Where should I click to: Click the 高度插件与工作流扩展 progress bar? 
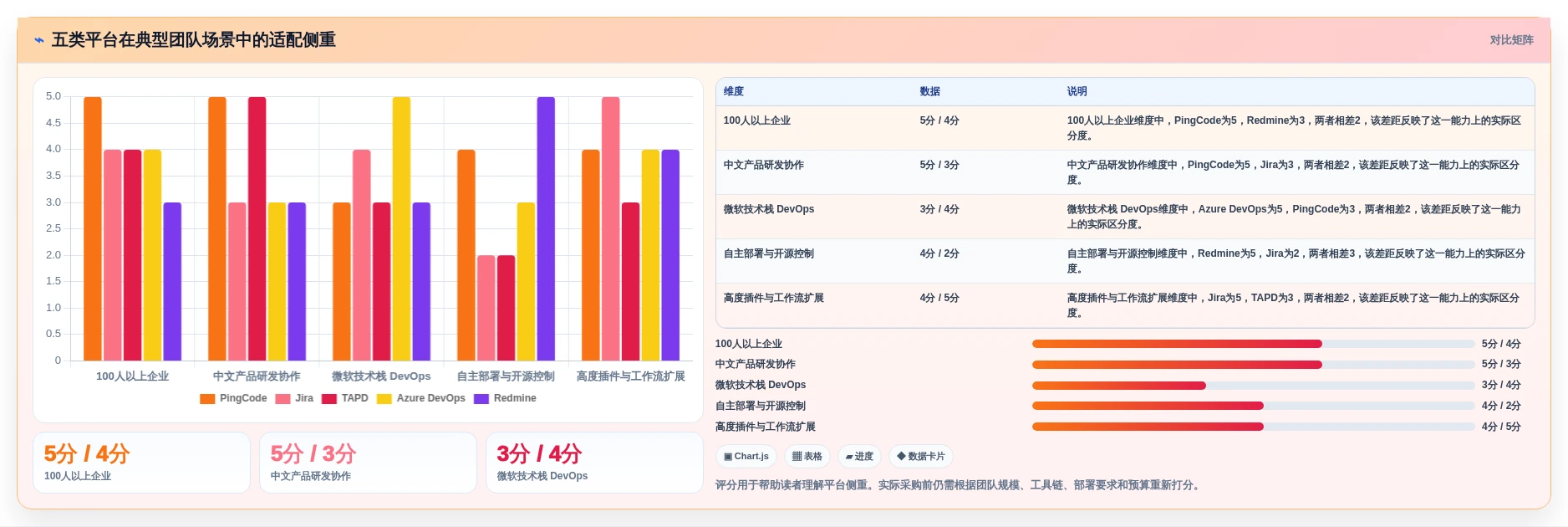(x=1253, y=427)
